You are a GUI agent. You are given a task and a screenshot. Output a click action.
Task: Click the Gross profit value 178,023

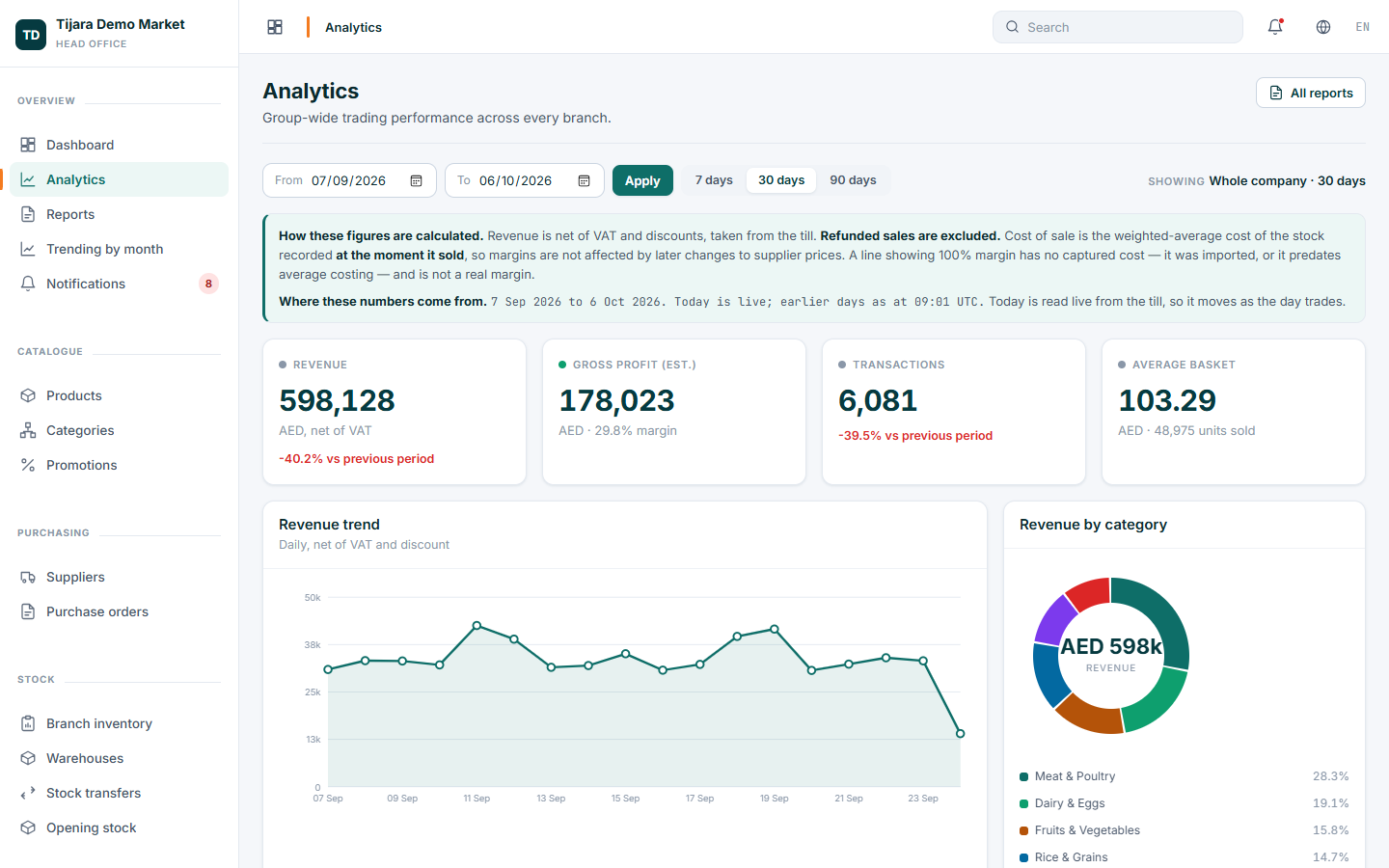point(616,400)
